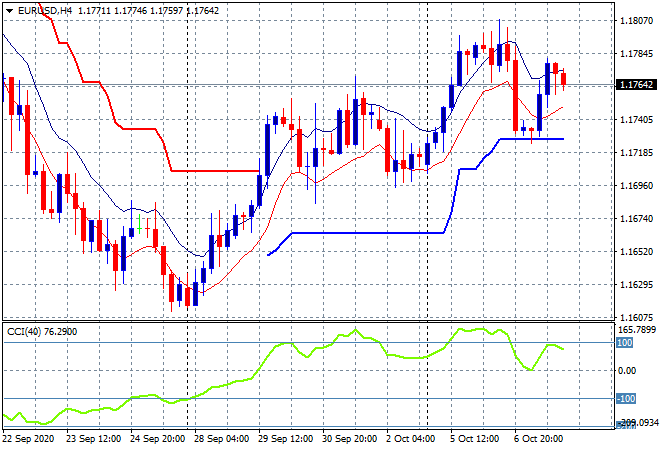
Task: Select the 1.18070 price axis label
Action: click(637, 20)
